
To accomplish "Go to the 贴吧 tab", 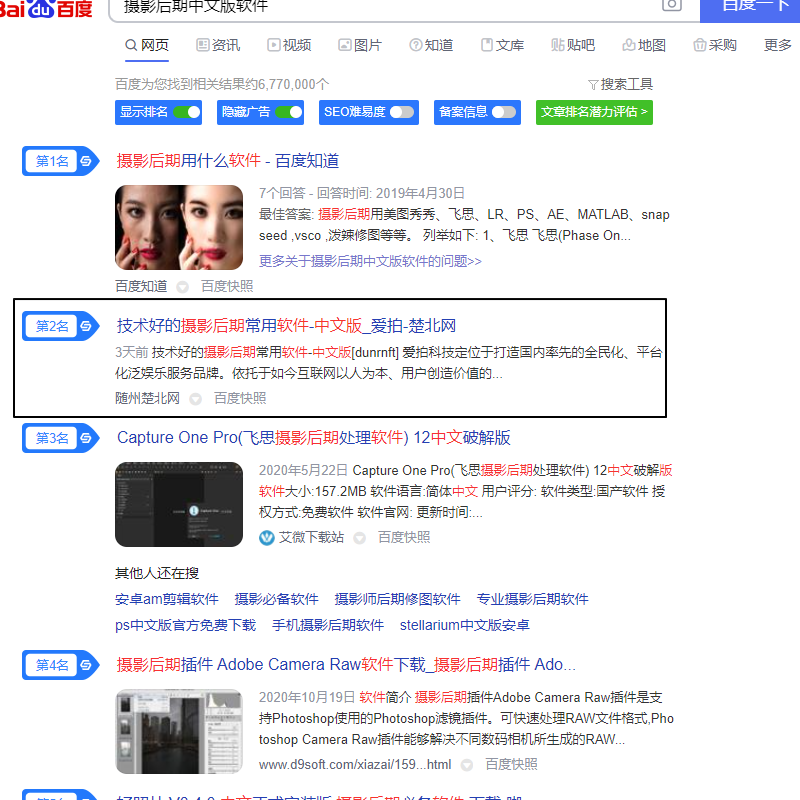I will [x=573, y=45].
